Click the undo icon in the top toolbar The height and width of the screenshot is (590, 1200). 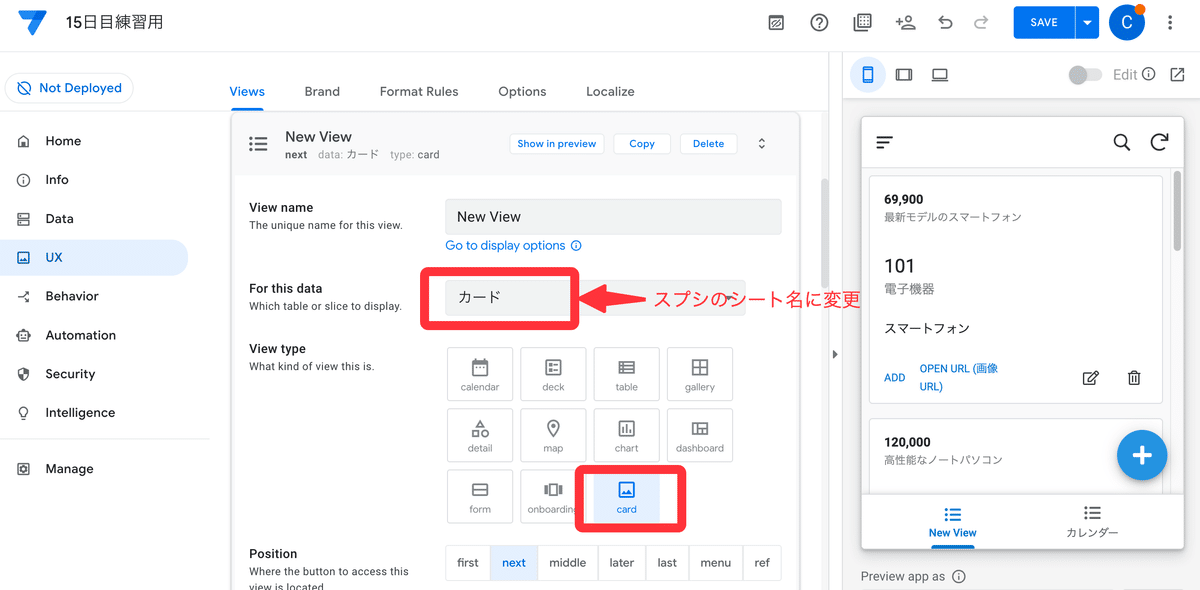[x=945, y=22]
